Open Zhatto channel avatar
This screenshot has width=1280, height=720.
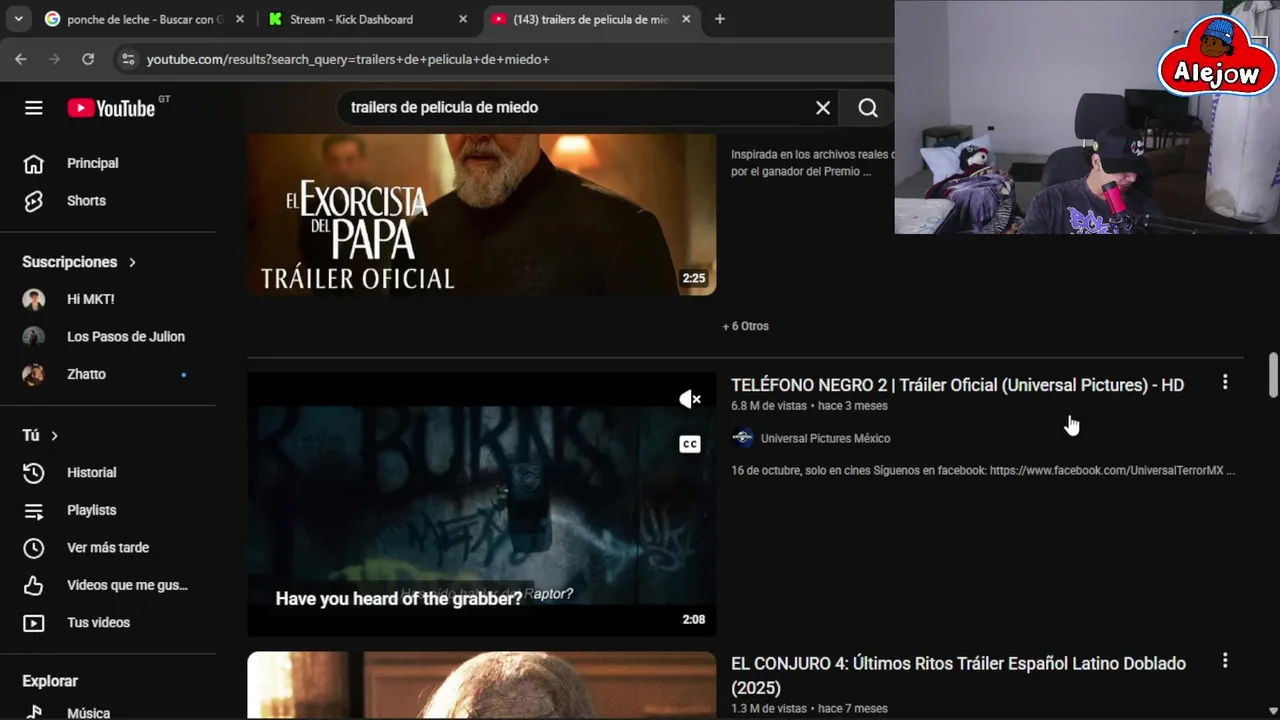coord(34,374)
